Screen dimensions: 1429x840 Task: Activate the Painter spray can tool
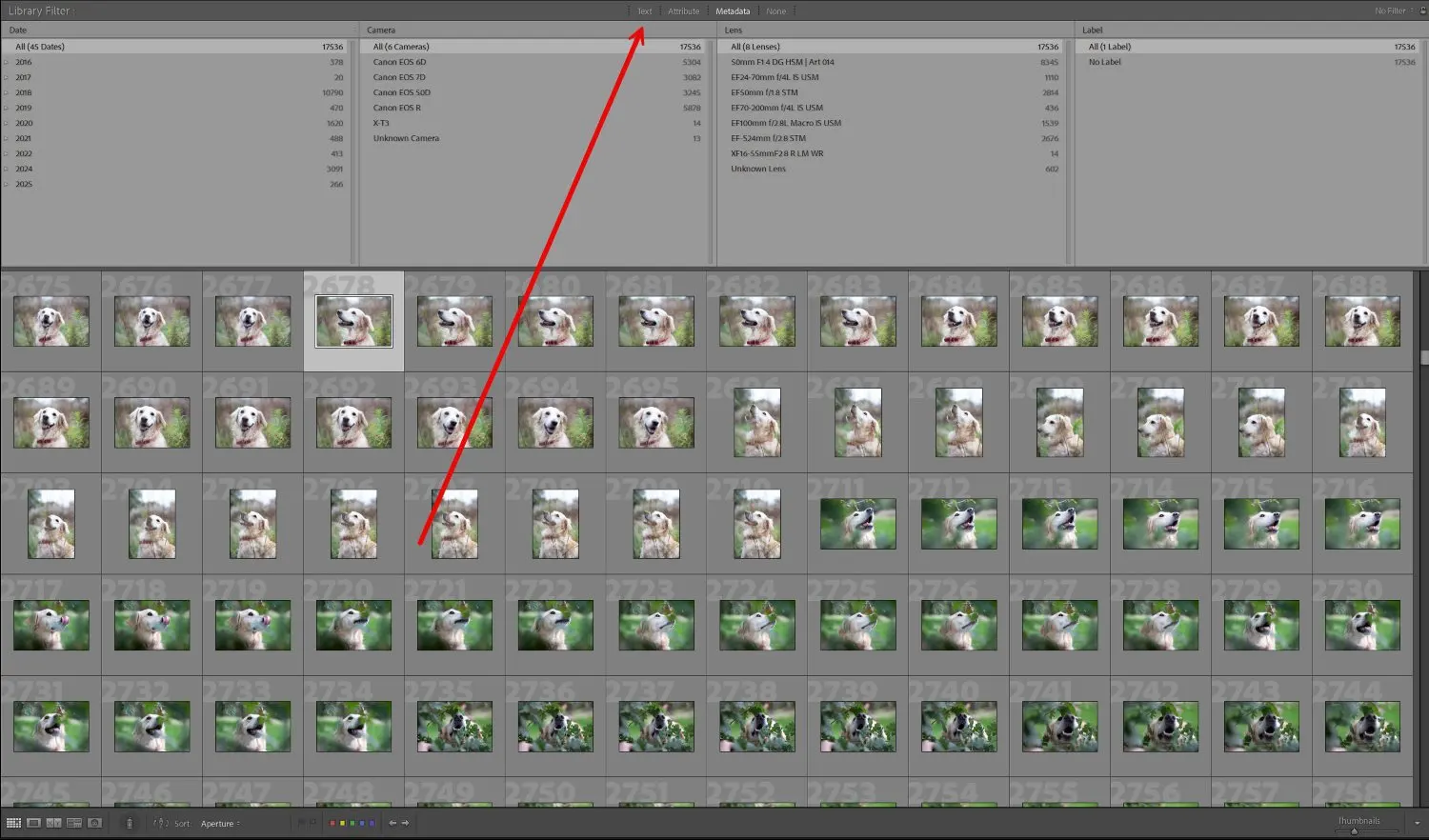(129, 822)
